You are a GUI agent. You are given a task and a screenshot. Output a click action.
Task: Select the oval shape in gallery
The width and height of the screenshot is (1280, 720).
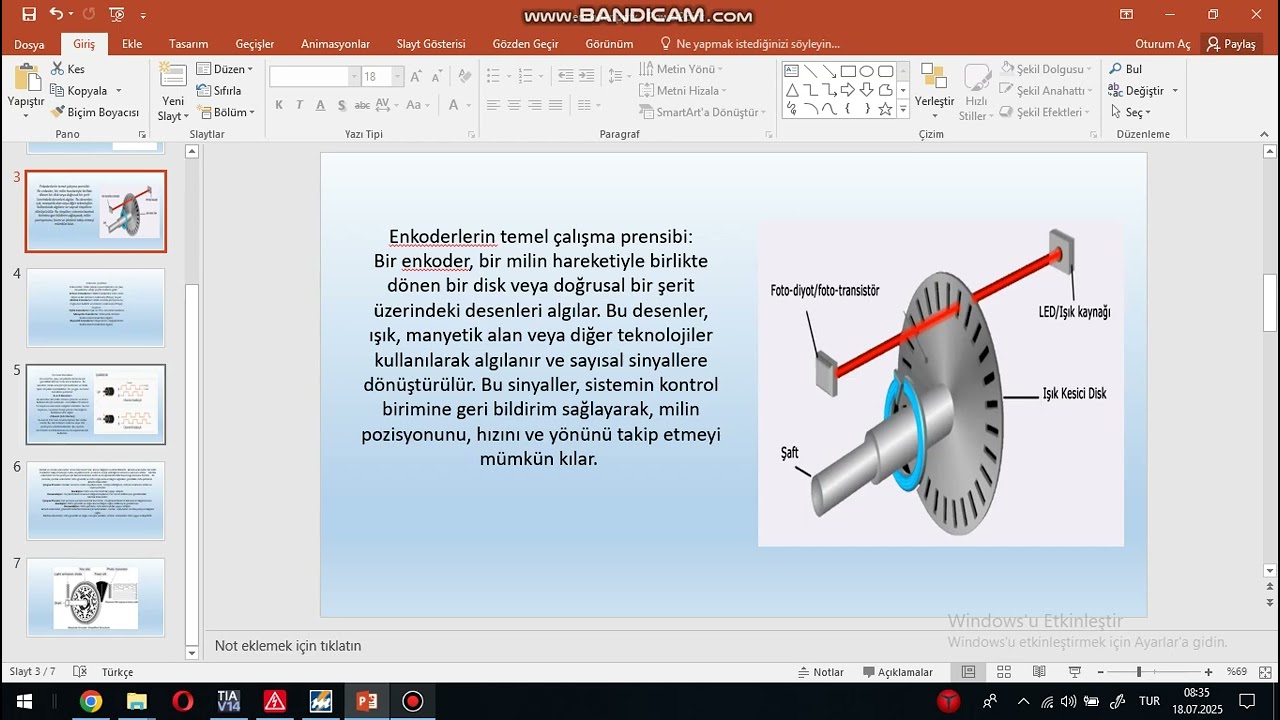coord(867,71)
